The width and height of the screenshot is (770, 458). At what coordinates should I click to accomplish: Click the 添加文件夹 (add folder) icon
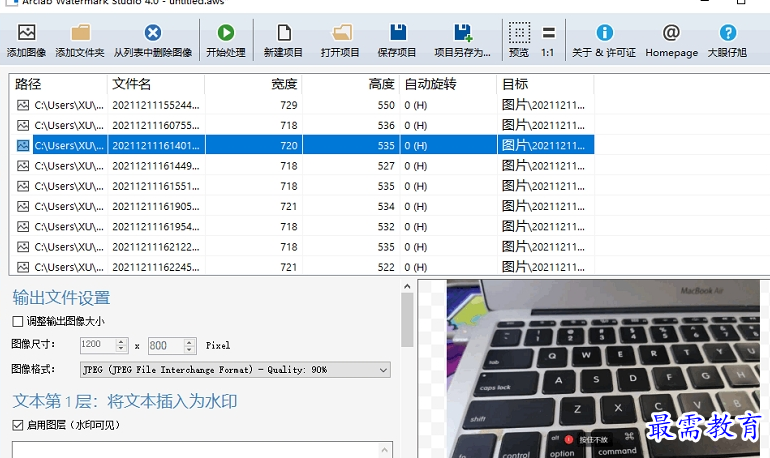pyautogui.click(x=80, y=33)
